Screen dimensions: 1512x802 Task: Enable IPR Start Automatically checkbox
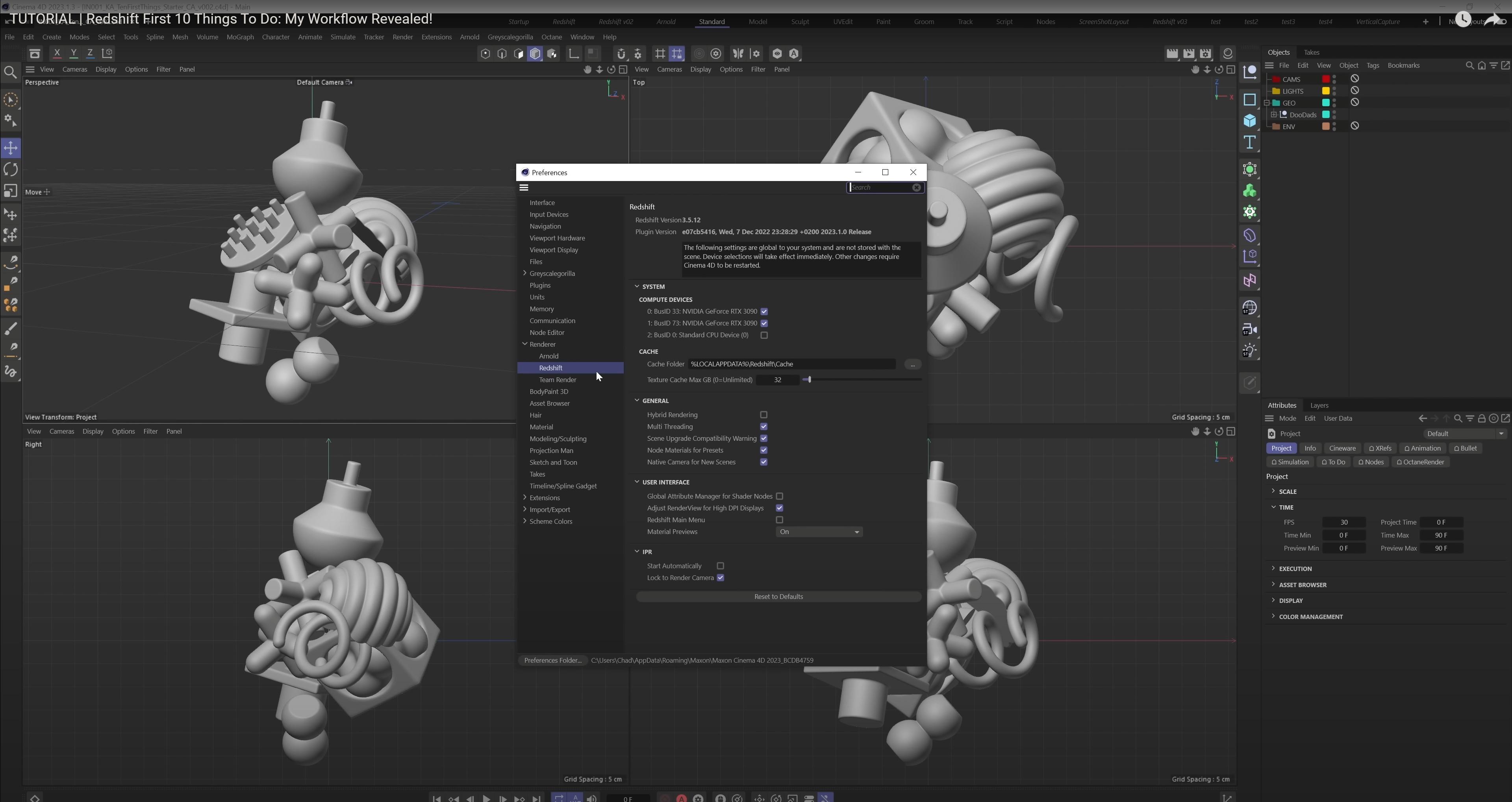tap(720, 566)
